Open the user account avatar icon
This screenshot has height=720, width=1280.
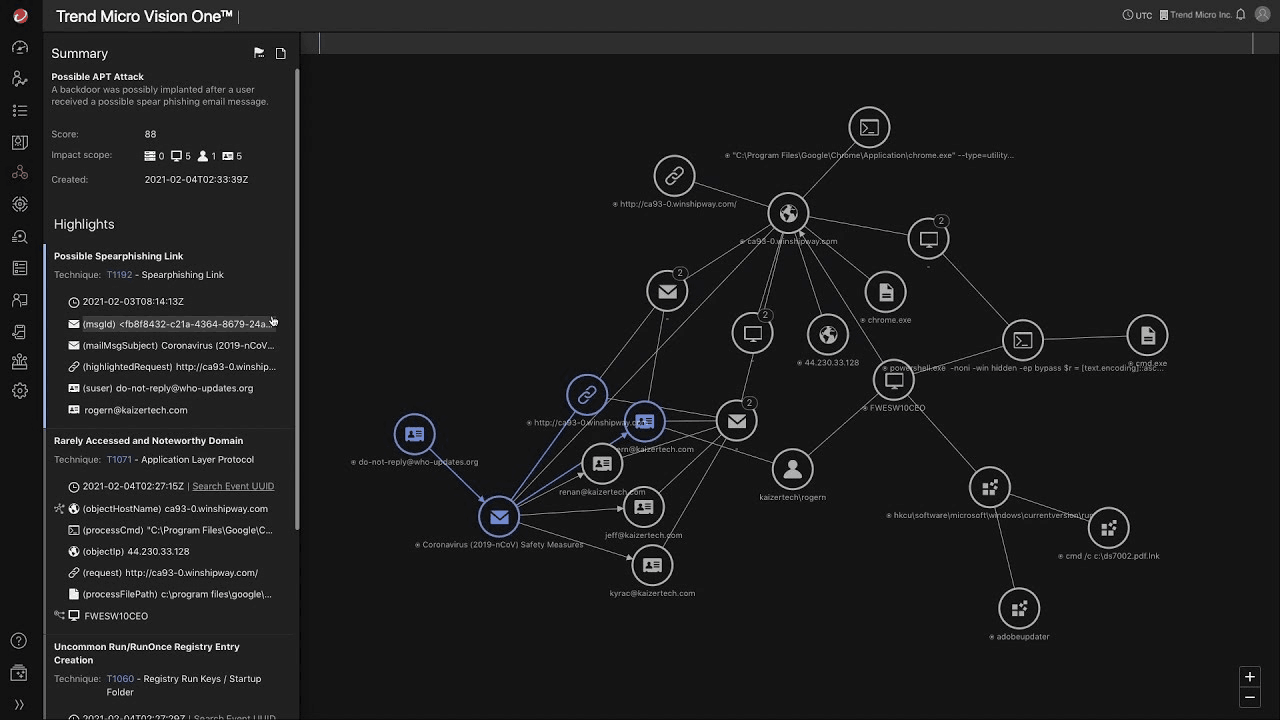[1262, 15]
